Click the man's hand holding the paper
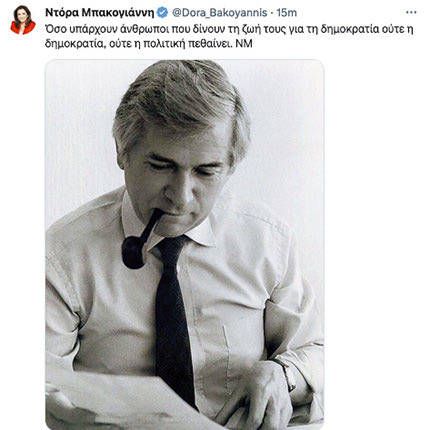430x430 pixels. pyautogui.click(x=258, y=395)
